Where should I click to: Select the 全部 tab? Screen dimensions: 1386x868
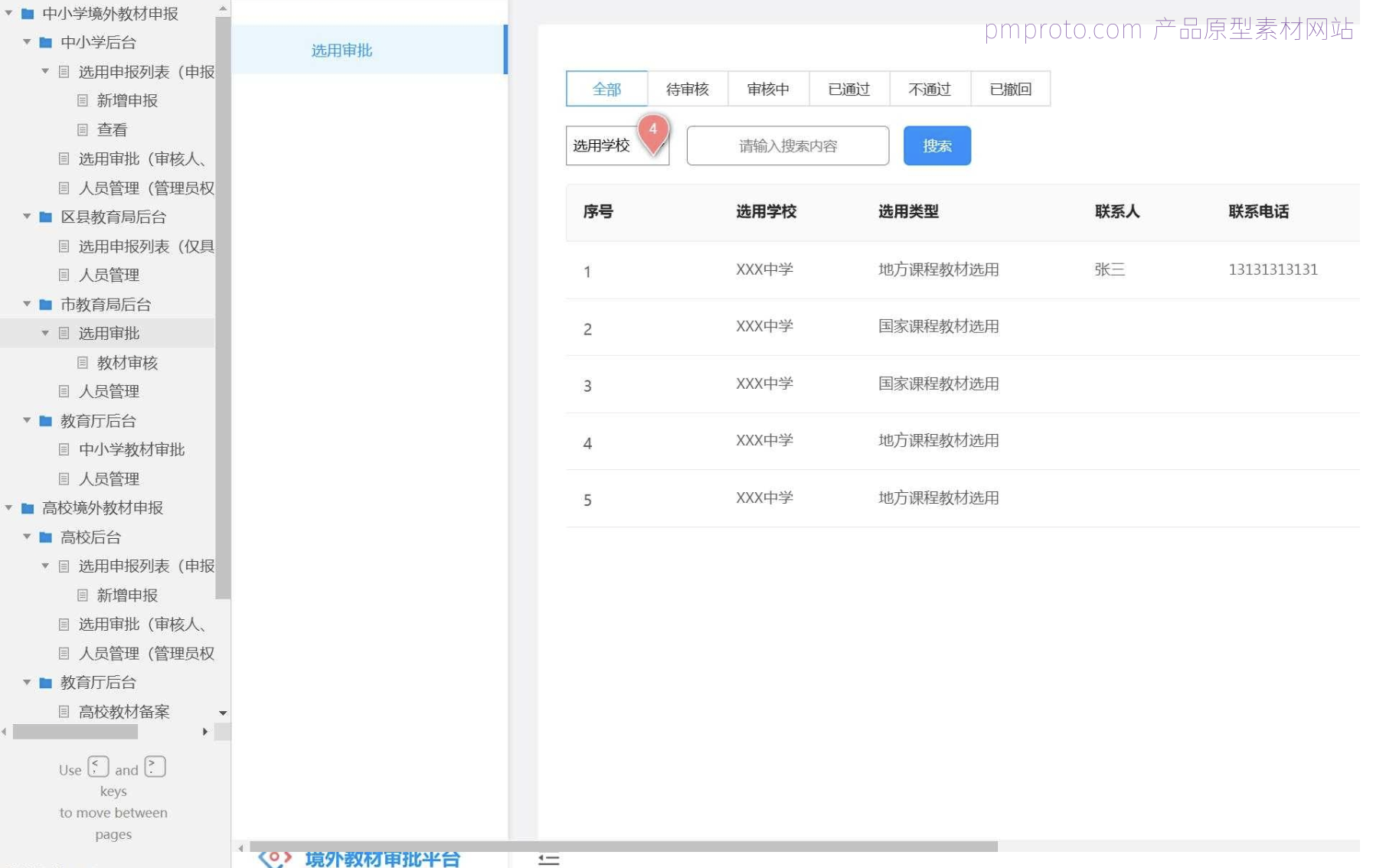[606, 89]
